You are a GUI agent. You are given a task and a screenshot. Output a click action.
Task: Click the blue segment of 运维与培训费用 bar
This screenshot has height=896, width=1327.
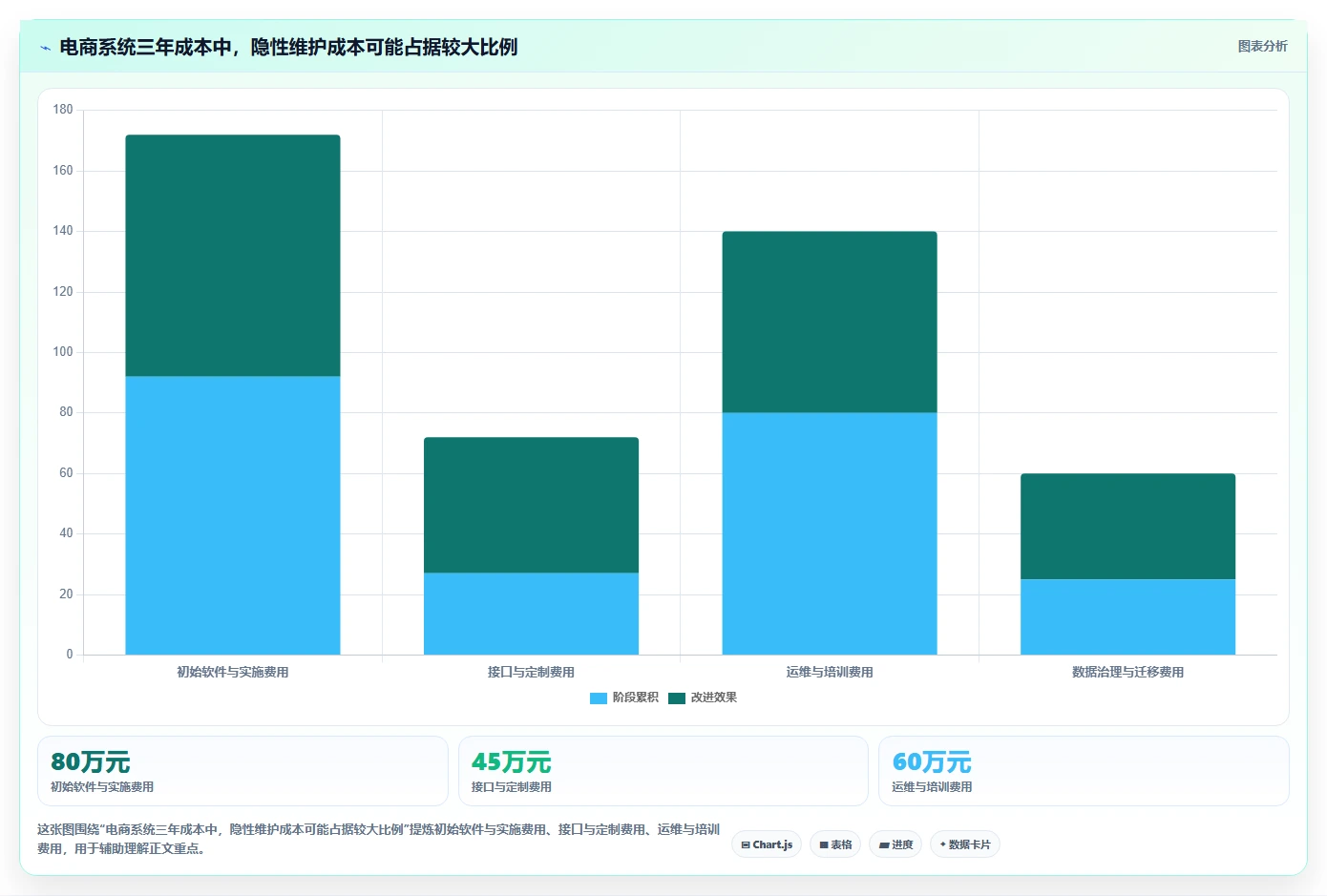click(830, 533)
